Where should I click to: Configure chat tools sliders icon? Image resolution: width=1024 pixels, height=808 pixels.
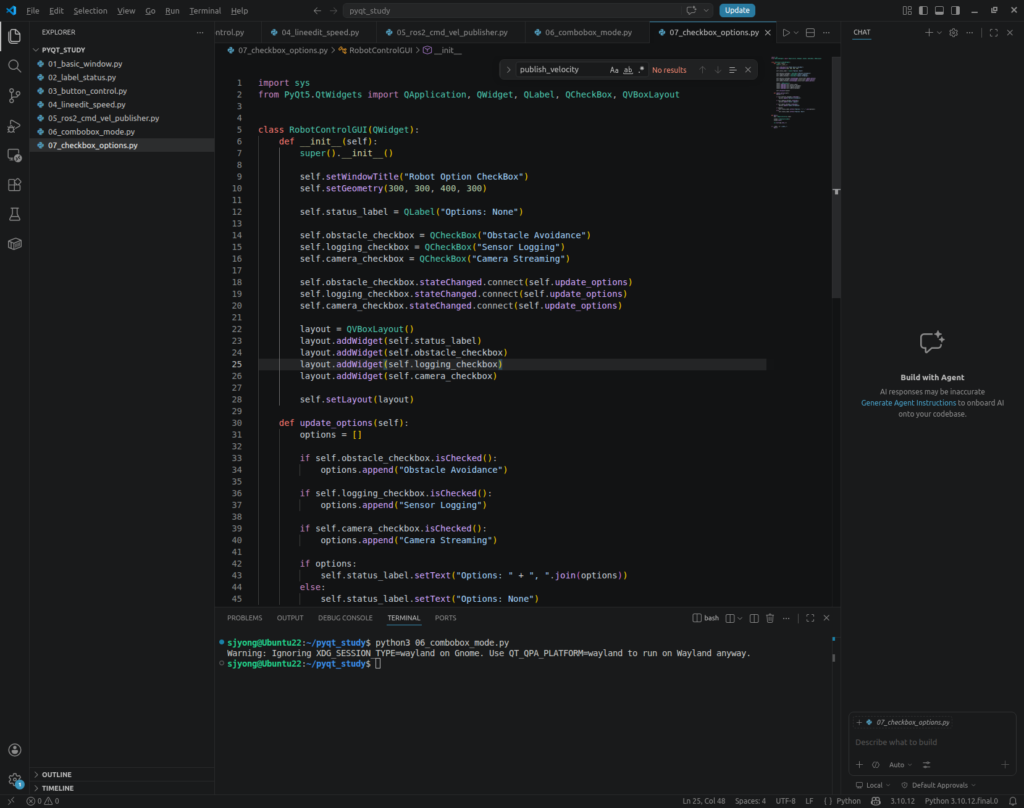[926, 765]
